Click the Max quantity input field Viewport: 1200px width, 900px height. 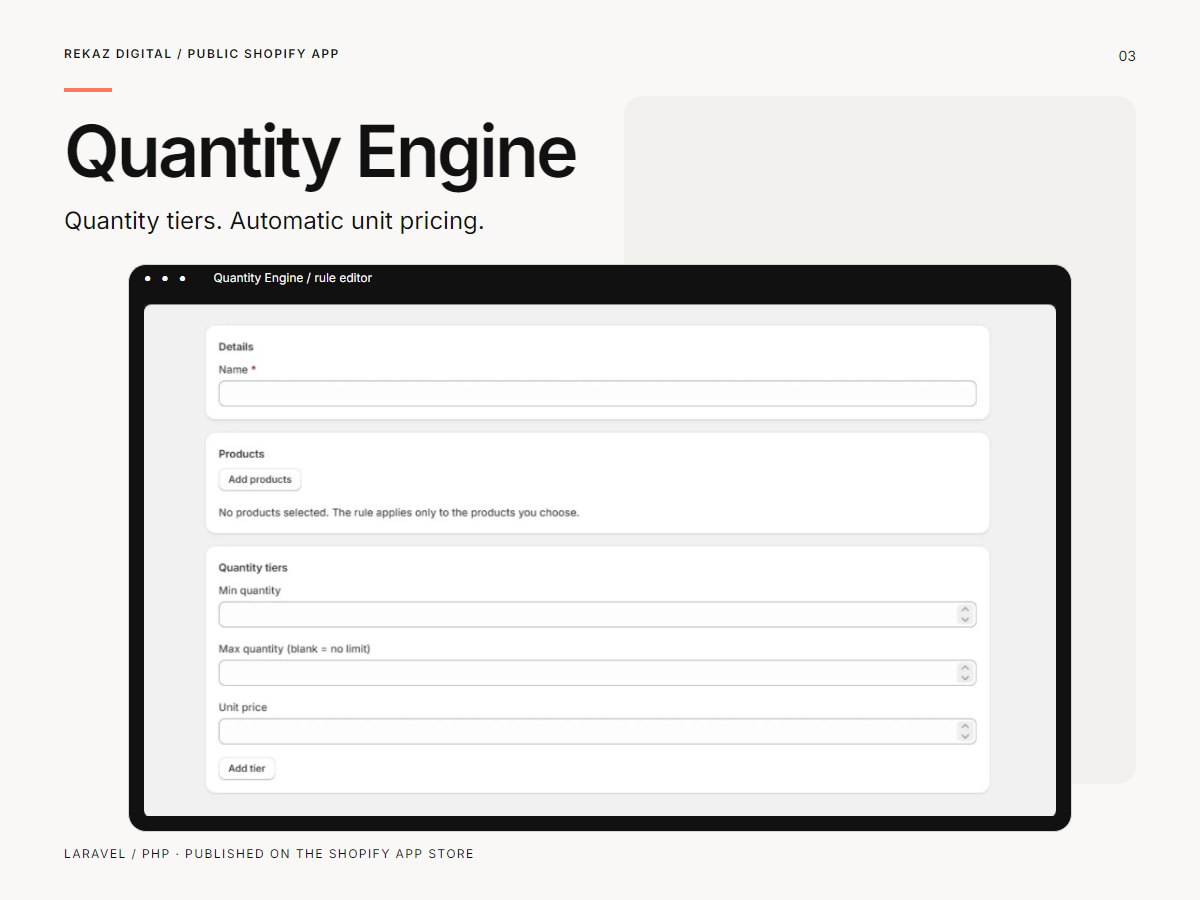tap(597, 673)
